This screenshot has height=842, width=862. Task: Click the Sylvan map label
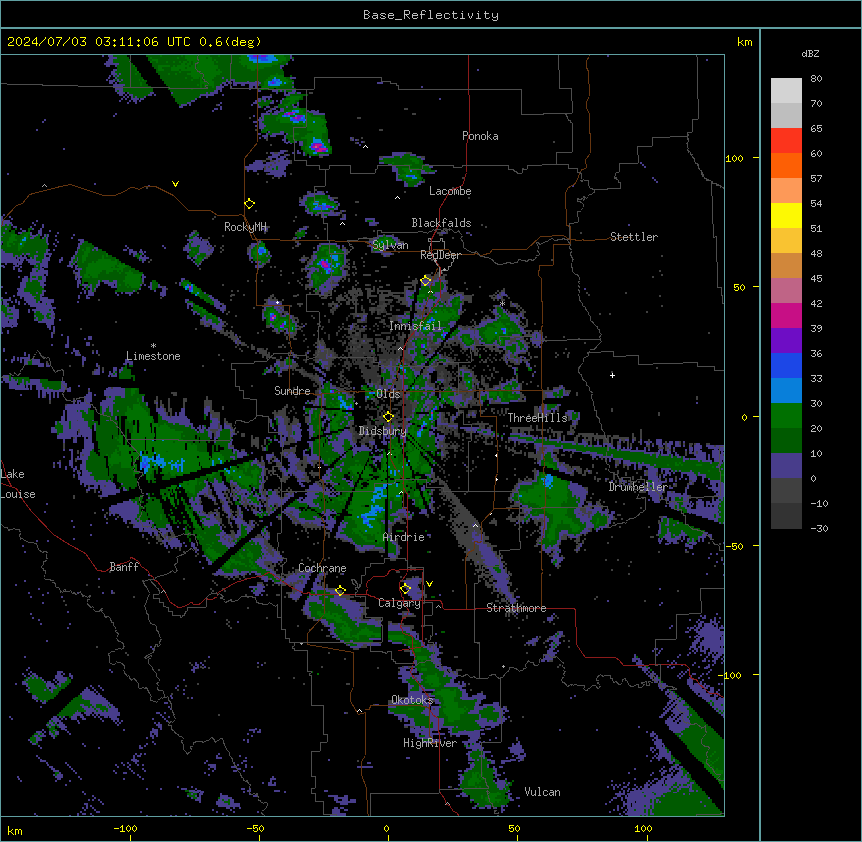(x=390, y=245)
